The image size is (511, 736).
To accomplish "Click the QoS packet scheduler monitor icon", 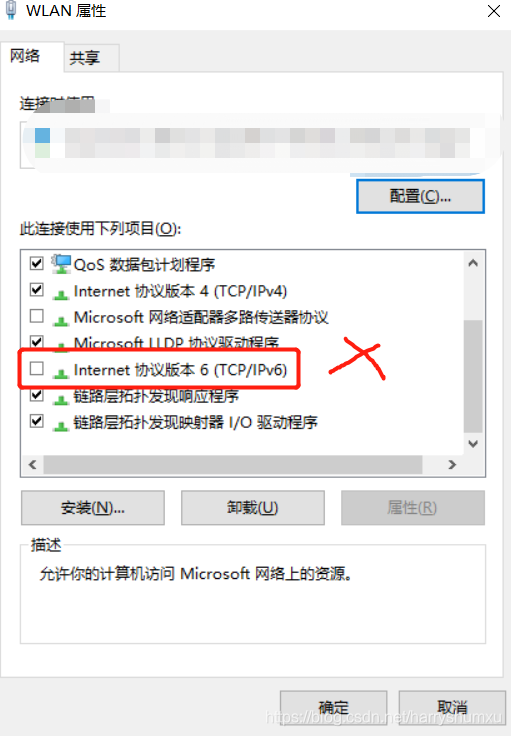I will 61,264.
